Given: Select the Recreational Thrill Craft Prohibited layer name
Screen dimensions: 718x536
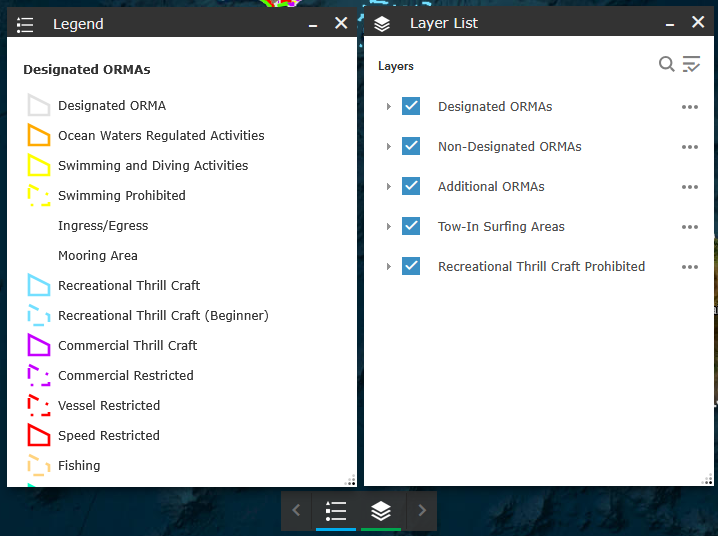Looking at the screenshot, I should (541, 267).
